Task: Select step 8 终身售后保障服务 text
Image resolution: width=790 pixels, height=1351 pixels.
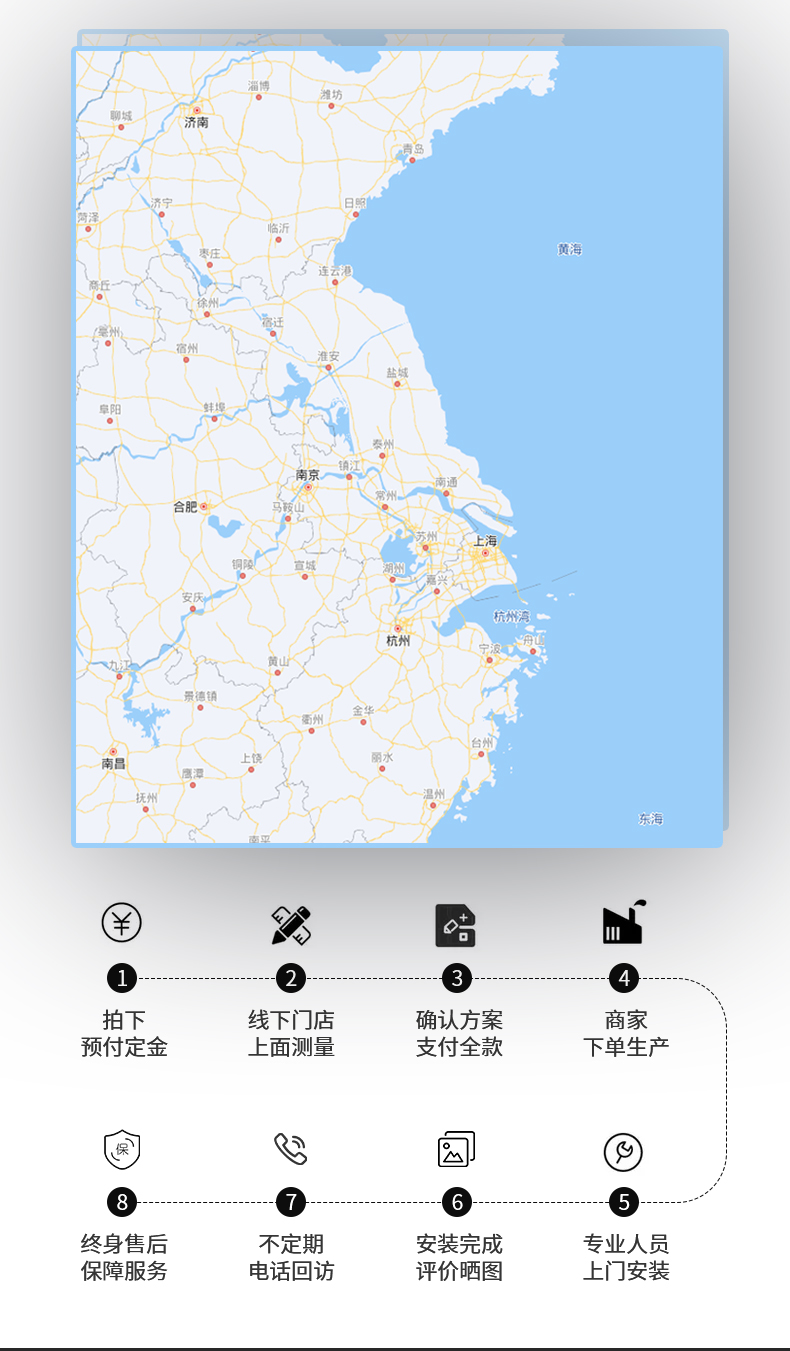Action: (124, 1257)
